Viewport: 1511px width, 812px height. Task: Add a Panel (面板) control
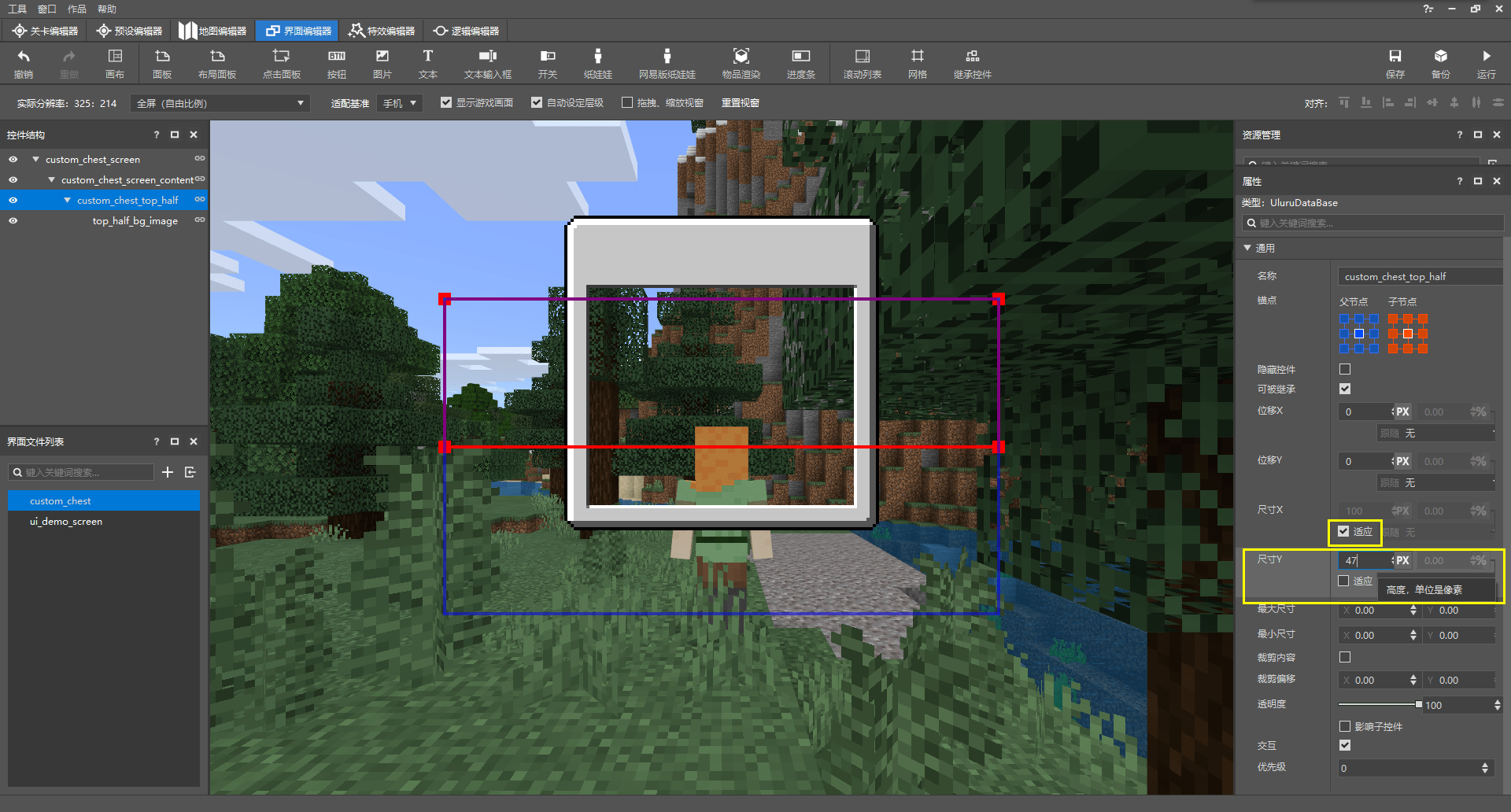click(162, 64)
